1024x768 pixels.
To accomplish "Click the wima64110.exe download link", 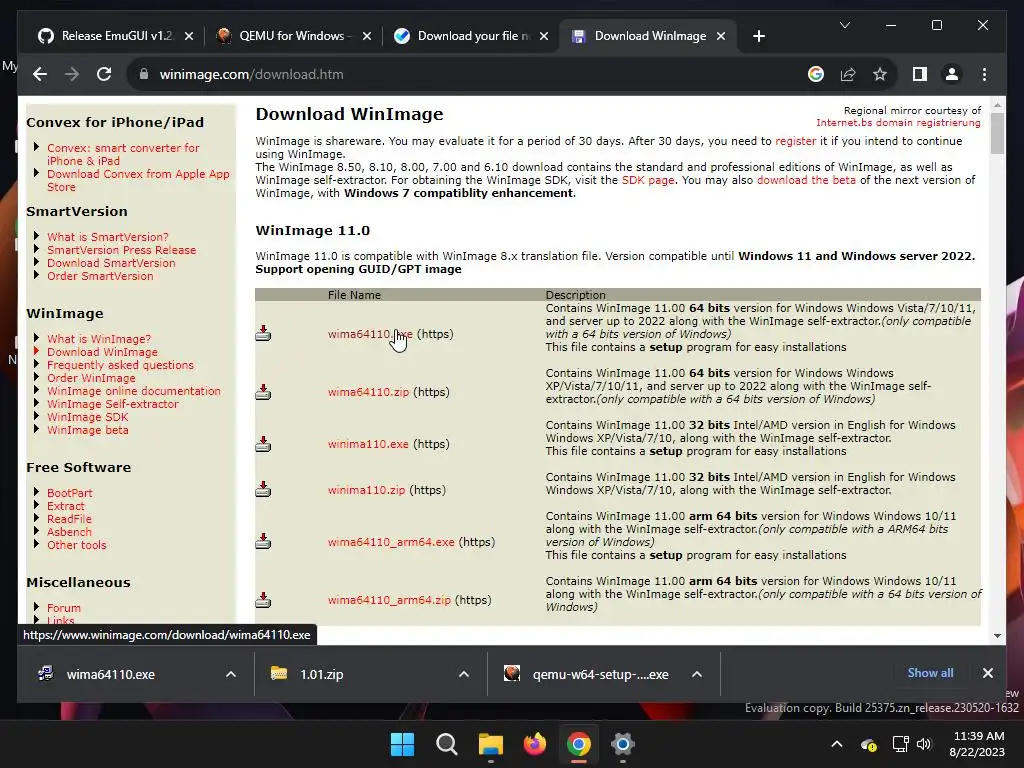I will pyautogui.click(x=370, y=334).
